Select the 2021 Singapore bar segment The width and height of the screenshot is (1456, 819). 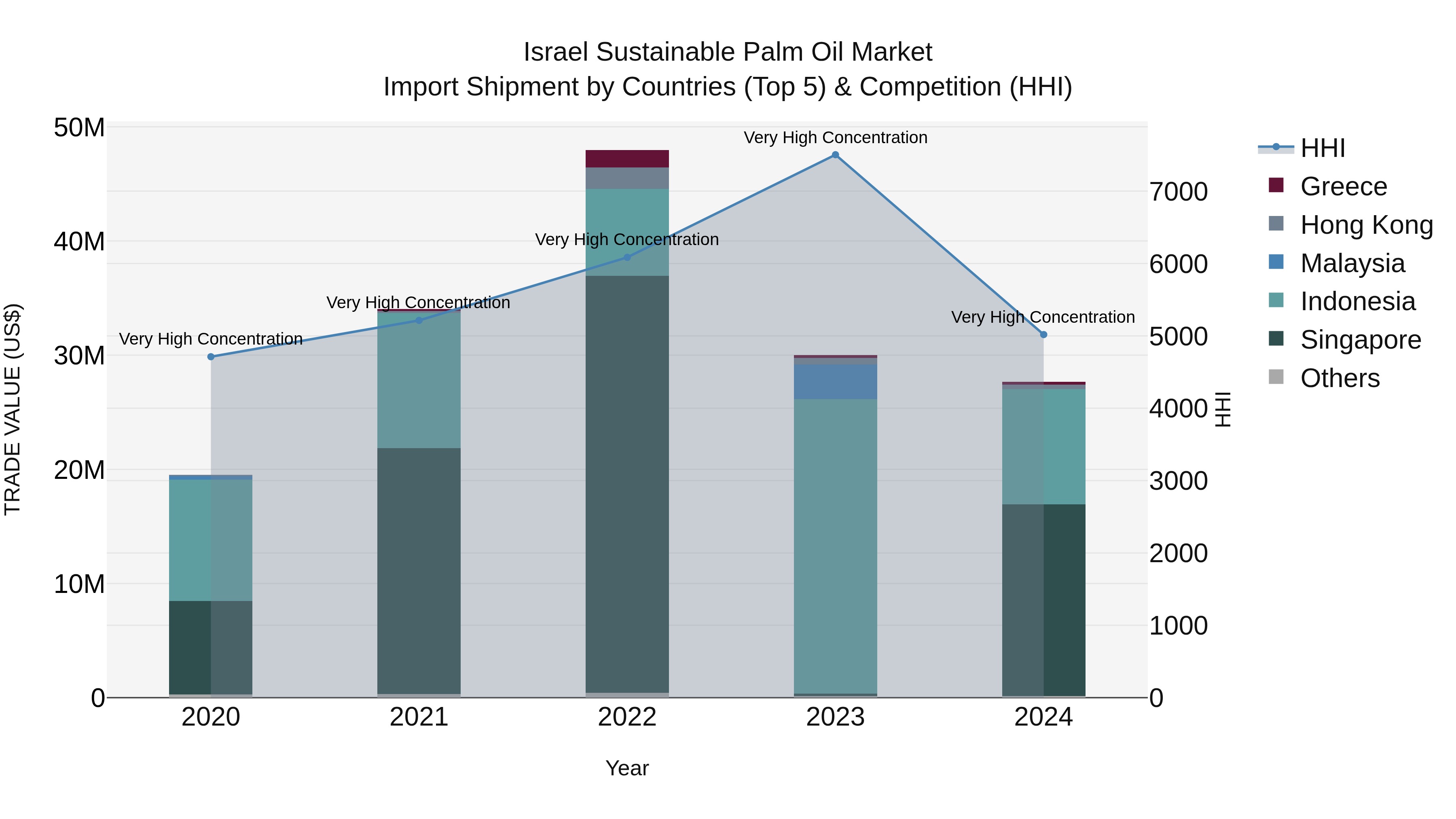419,571
